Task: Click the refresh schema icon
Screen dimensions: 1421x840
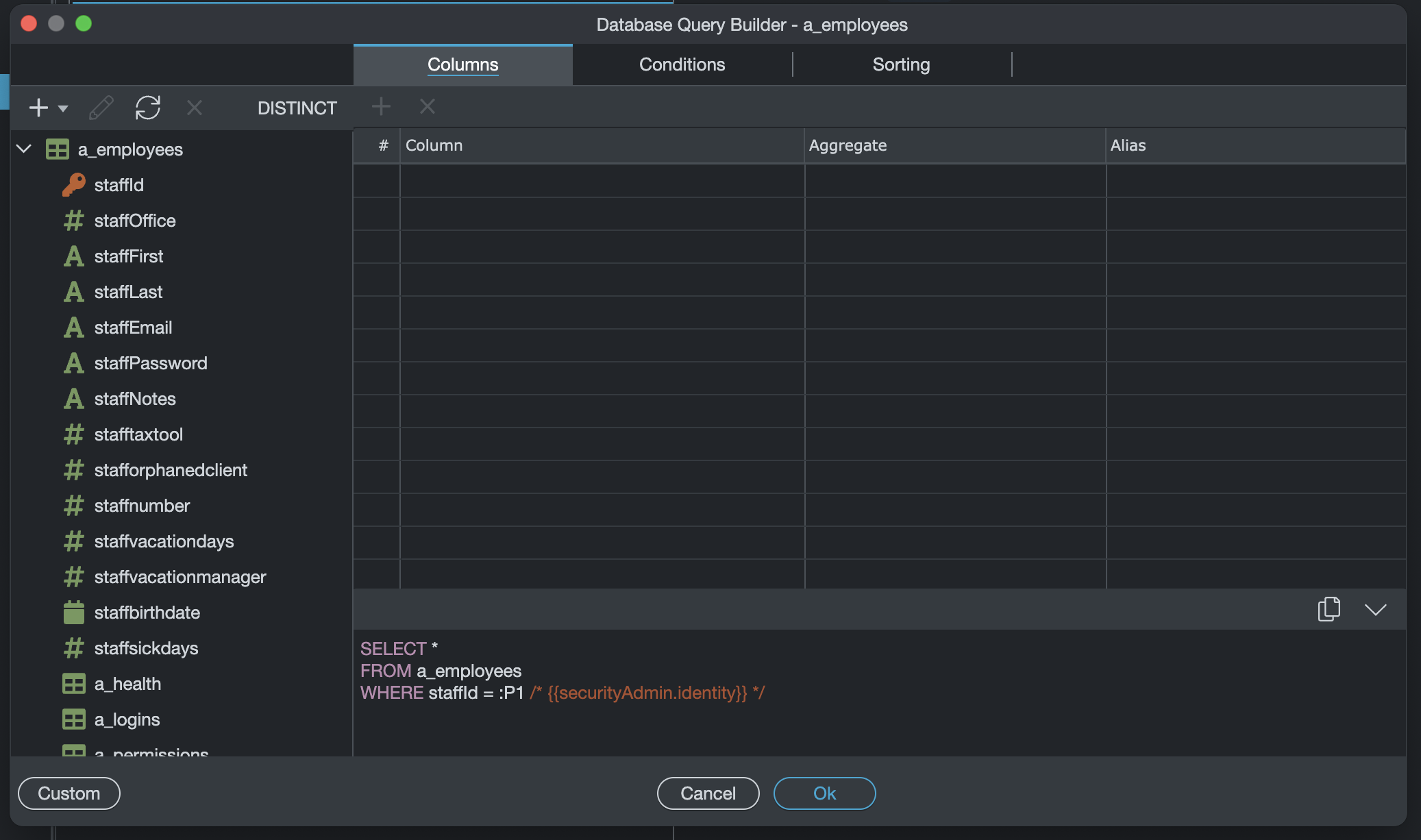Action: (147, 108)
